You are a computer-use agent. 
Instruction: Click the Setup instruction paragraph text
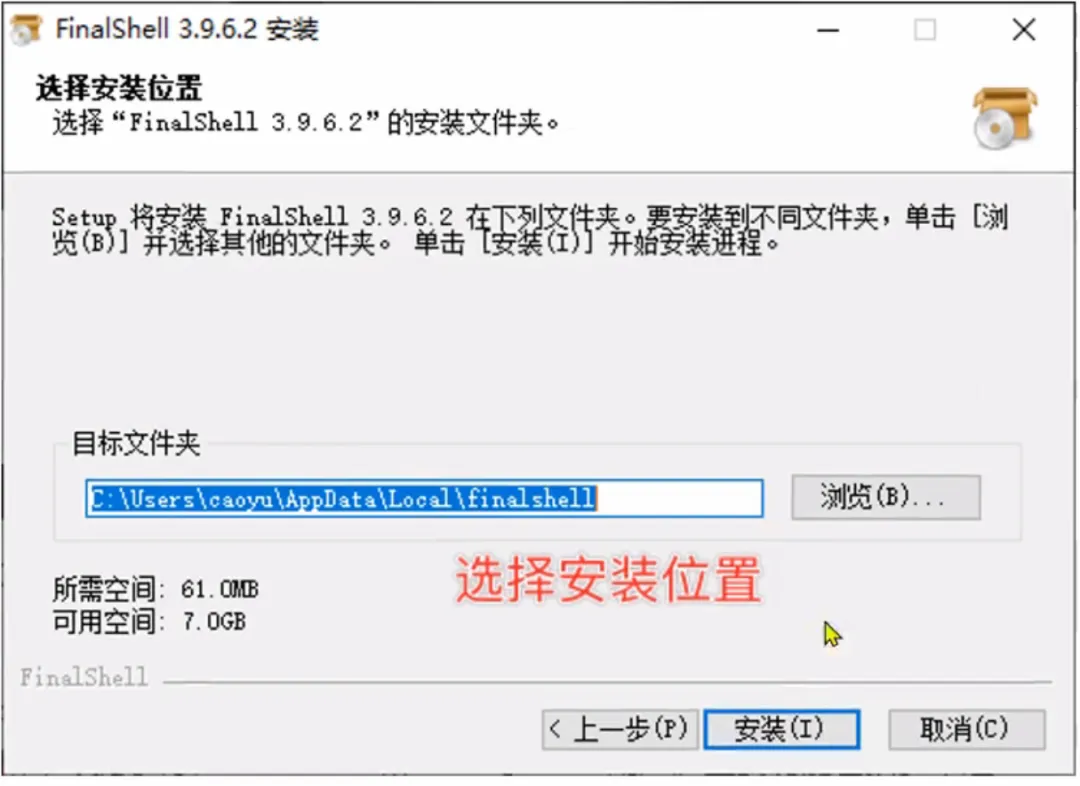[x=530, y=230]
